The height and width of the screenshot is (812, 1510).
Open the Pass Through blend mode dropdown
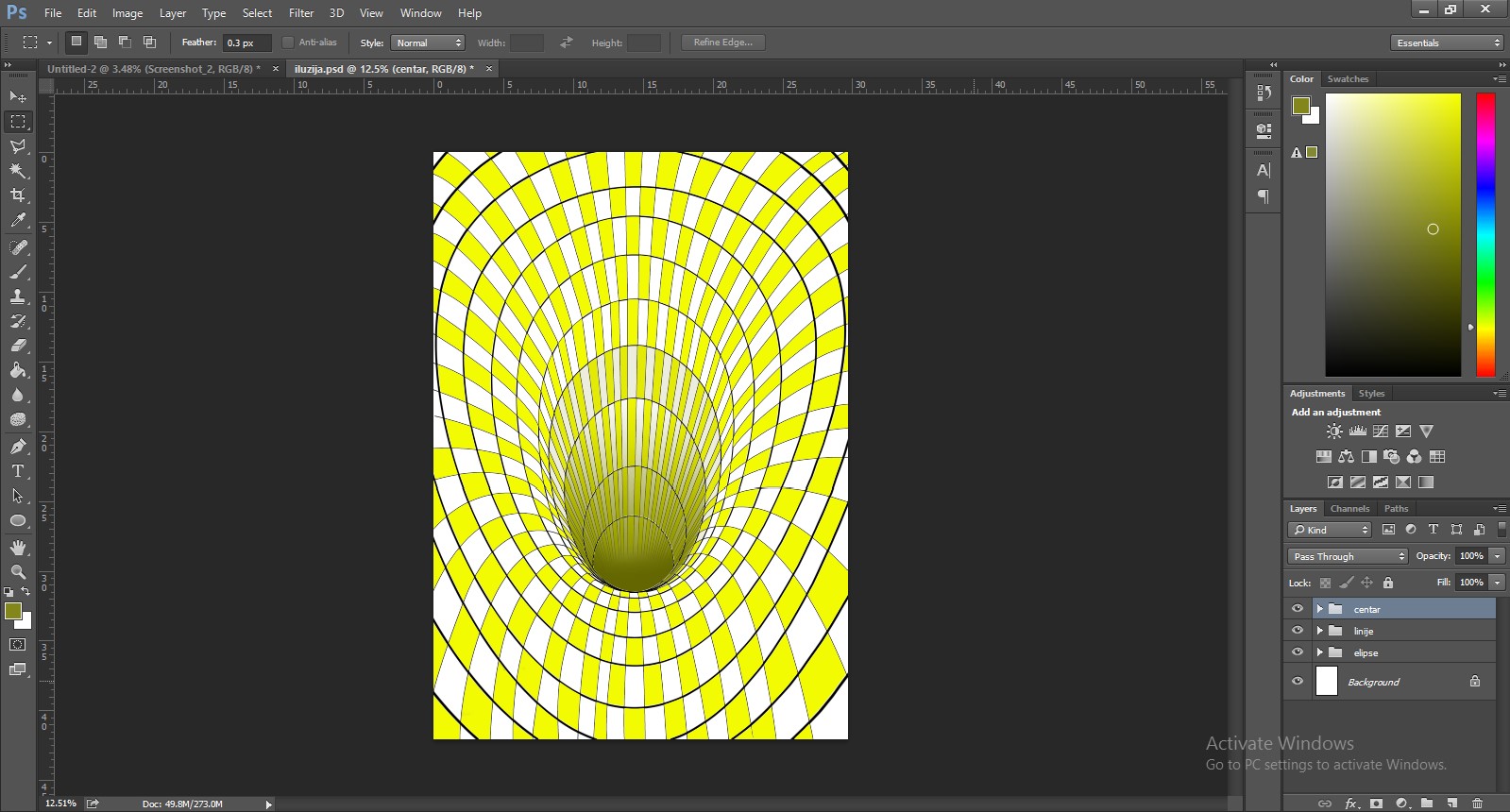pos(1348,556)
